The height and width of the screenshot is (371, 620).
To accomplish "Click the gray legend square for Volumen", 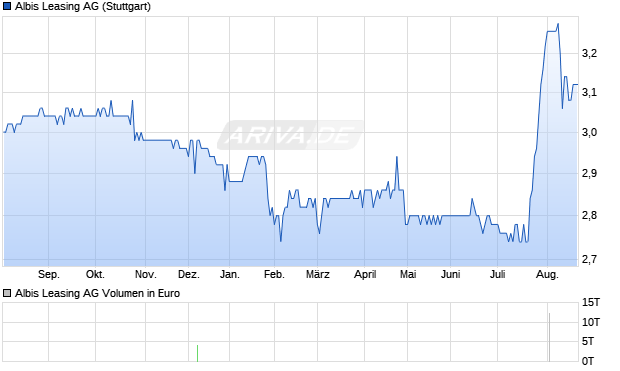I will (x=7, y=293).
